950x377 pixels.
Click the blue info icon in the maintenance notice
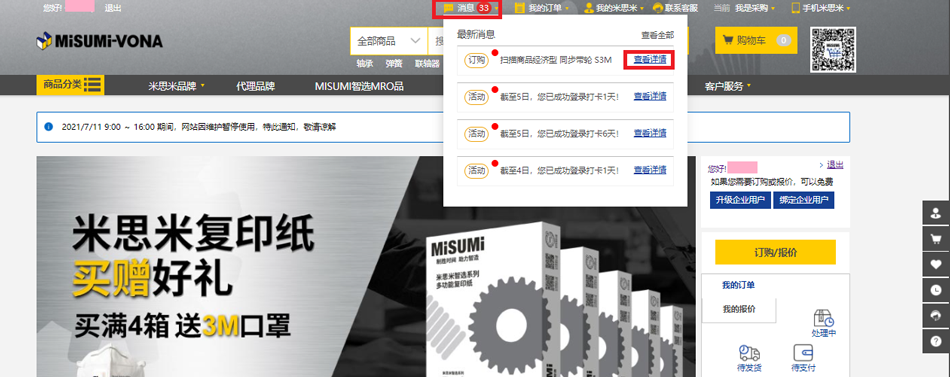pyautogui.click(x=48, y=127)
